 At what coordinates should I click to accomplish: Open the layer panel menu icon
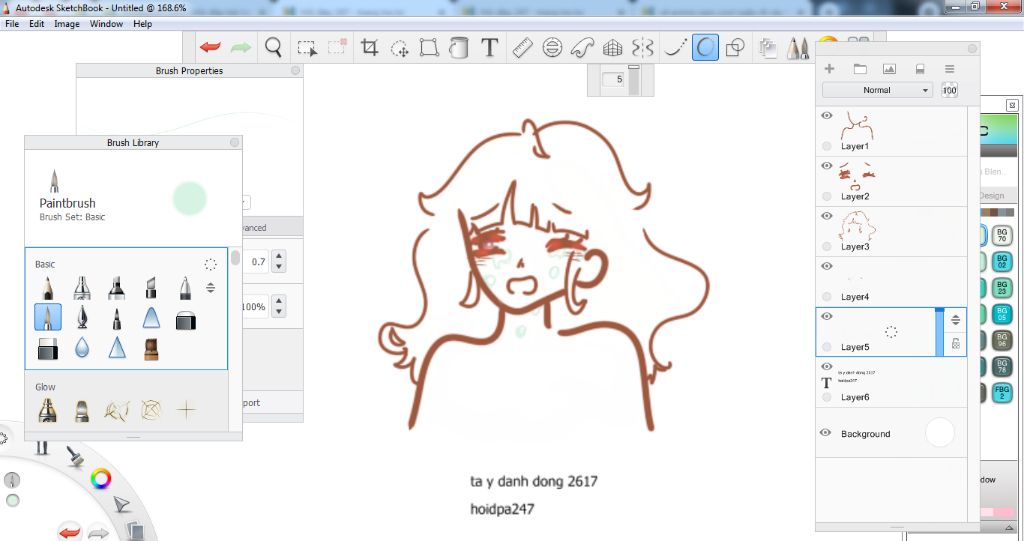(x=950, y=69)
